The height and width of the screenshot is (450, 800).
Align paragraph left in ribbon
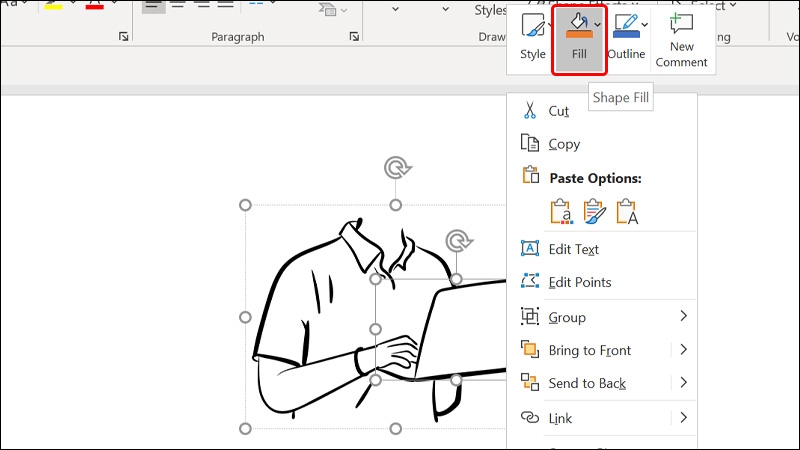(x=154, y=5)
